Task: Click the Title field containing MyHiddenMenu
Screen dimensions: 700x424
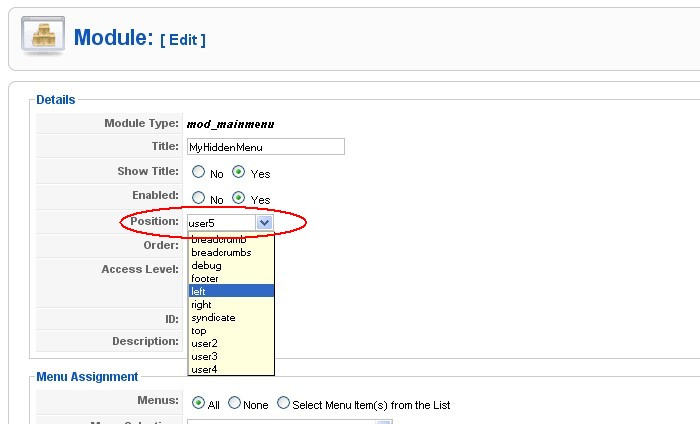Action: coord(266,147)
